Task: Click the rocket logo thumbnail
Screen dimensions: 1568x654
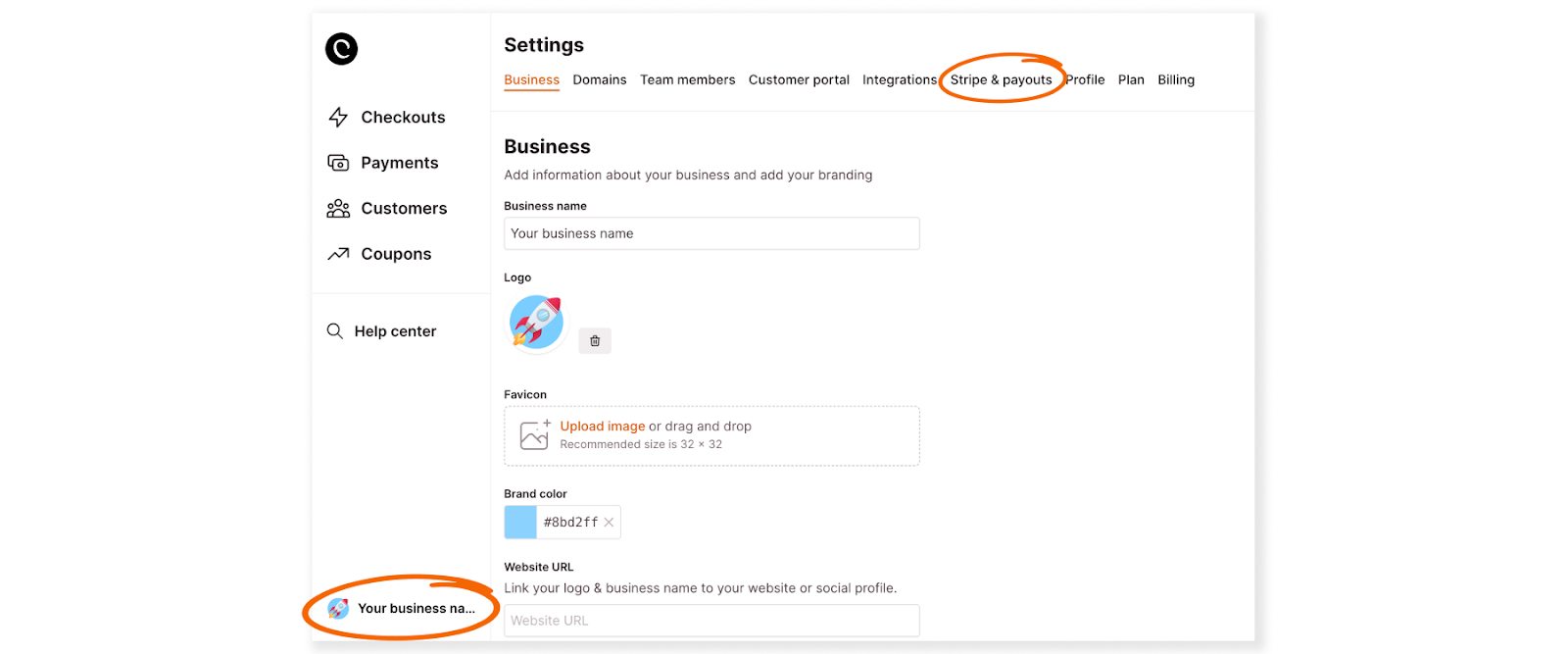Action: coord(537,323)
